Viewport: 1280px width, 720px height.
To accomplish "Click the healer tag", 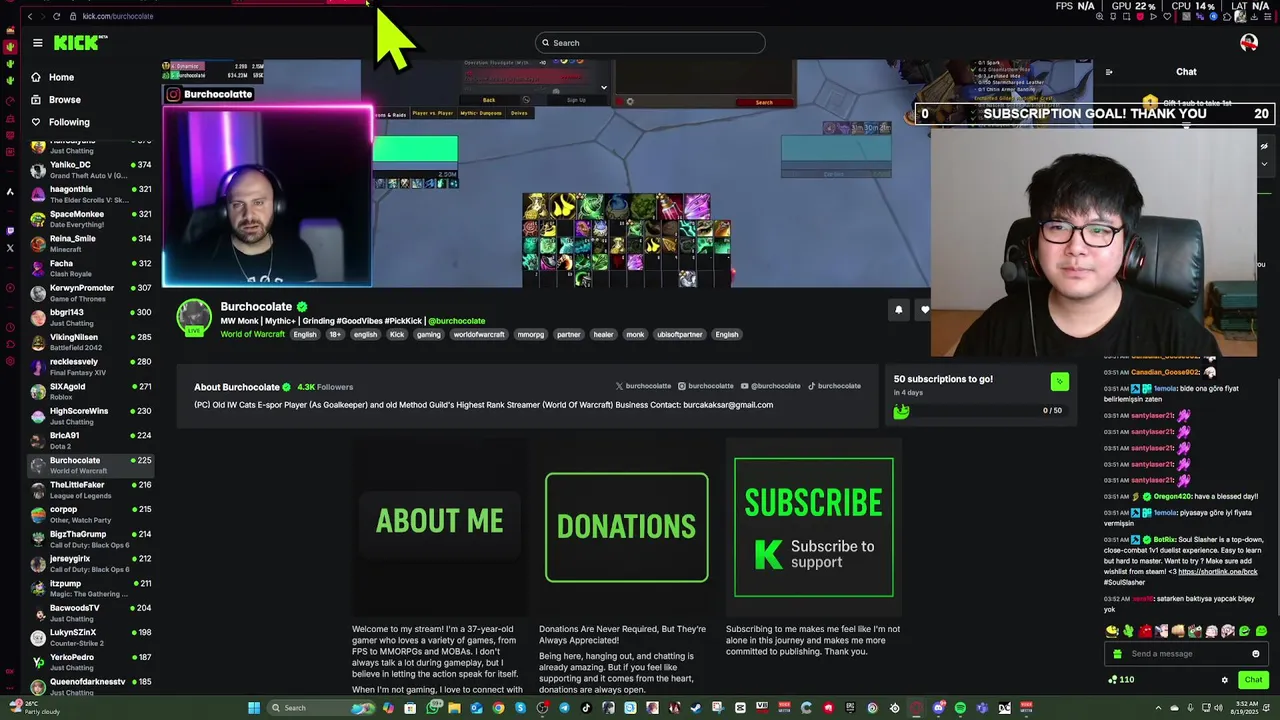I will [x=603, y=334].
